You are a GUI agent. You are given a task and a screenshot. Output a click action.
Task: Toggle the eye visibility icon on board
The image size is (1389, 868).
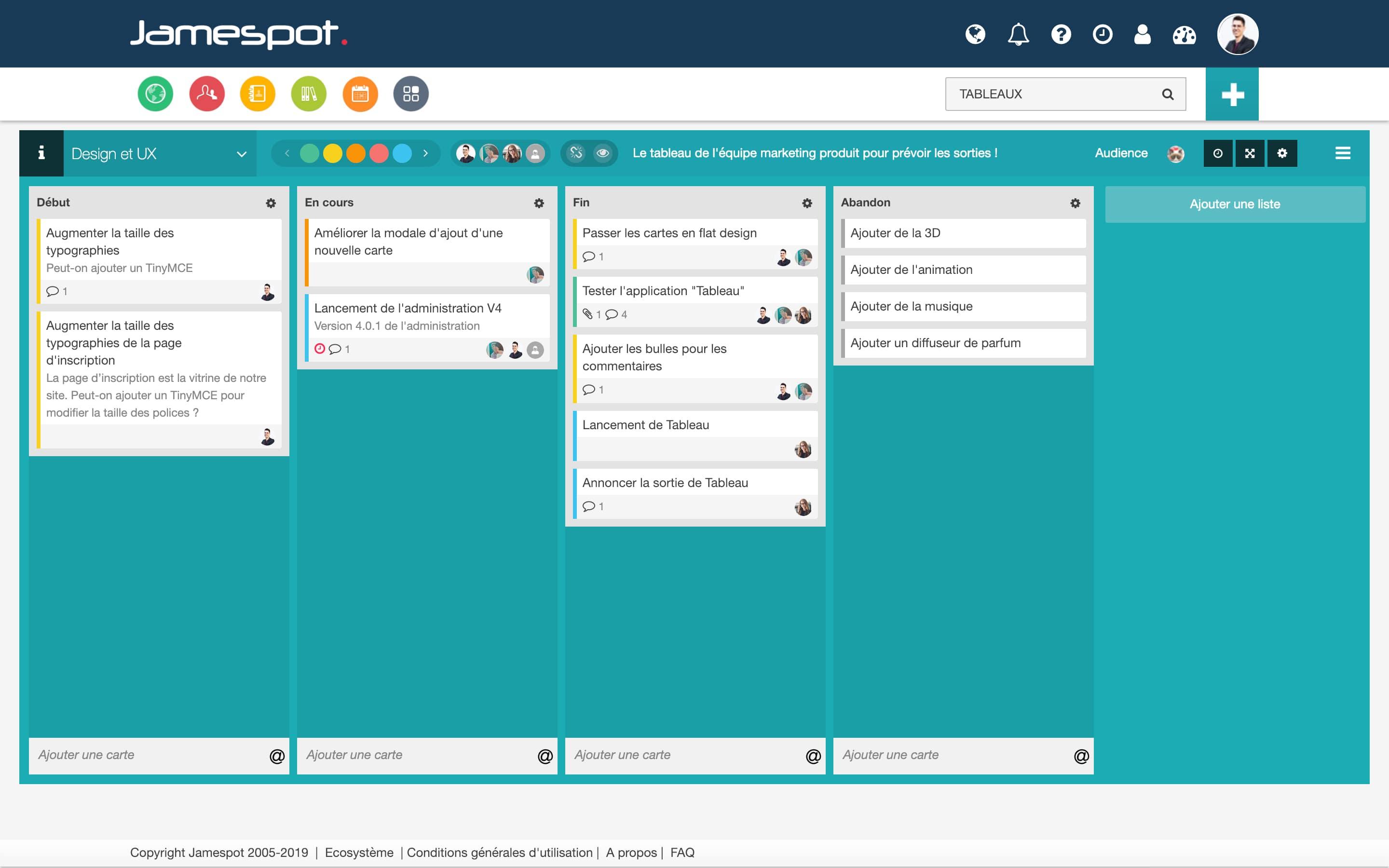pyautogui.click(x=602, y=153)
